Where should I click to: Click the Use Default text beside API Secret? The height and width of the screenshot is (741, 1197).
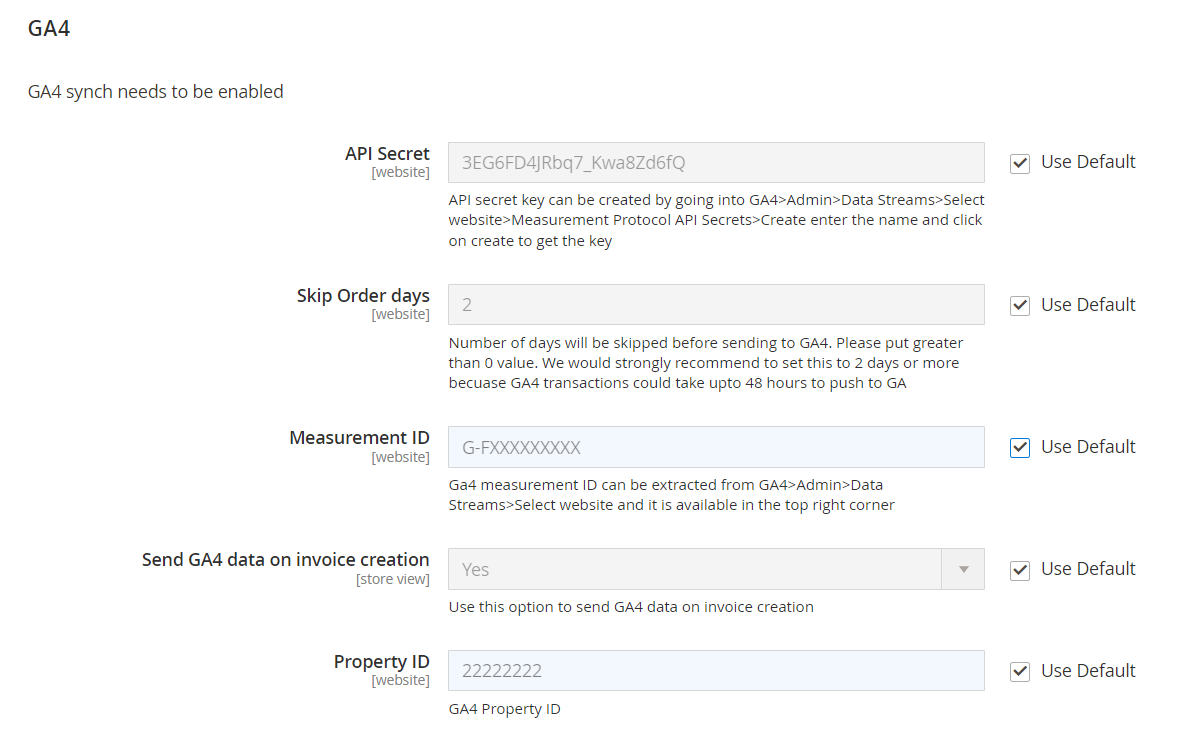[x=1088, y=162]
